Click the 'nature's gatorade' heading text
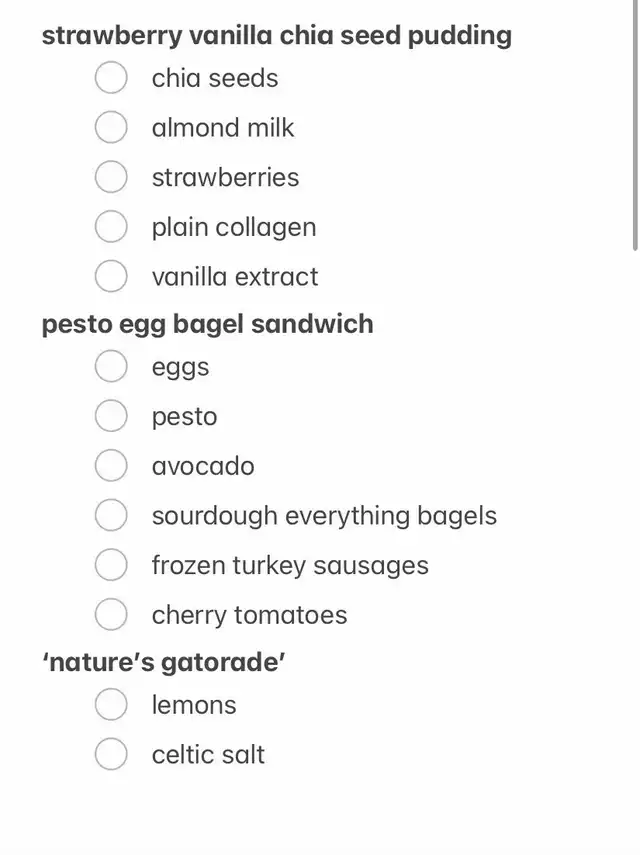Viewport: 640px width, 855px height. 164,663
